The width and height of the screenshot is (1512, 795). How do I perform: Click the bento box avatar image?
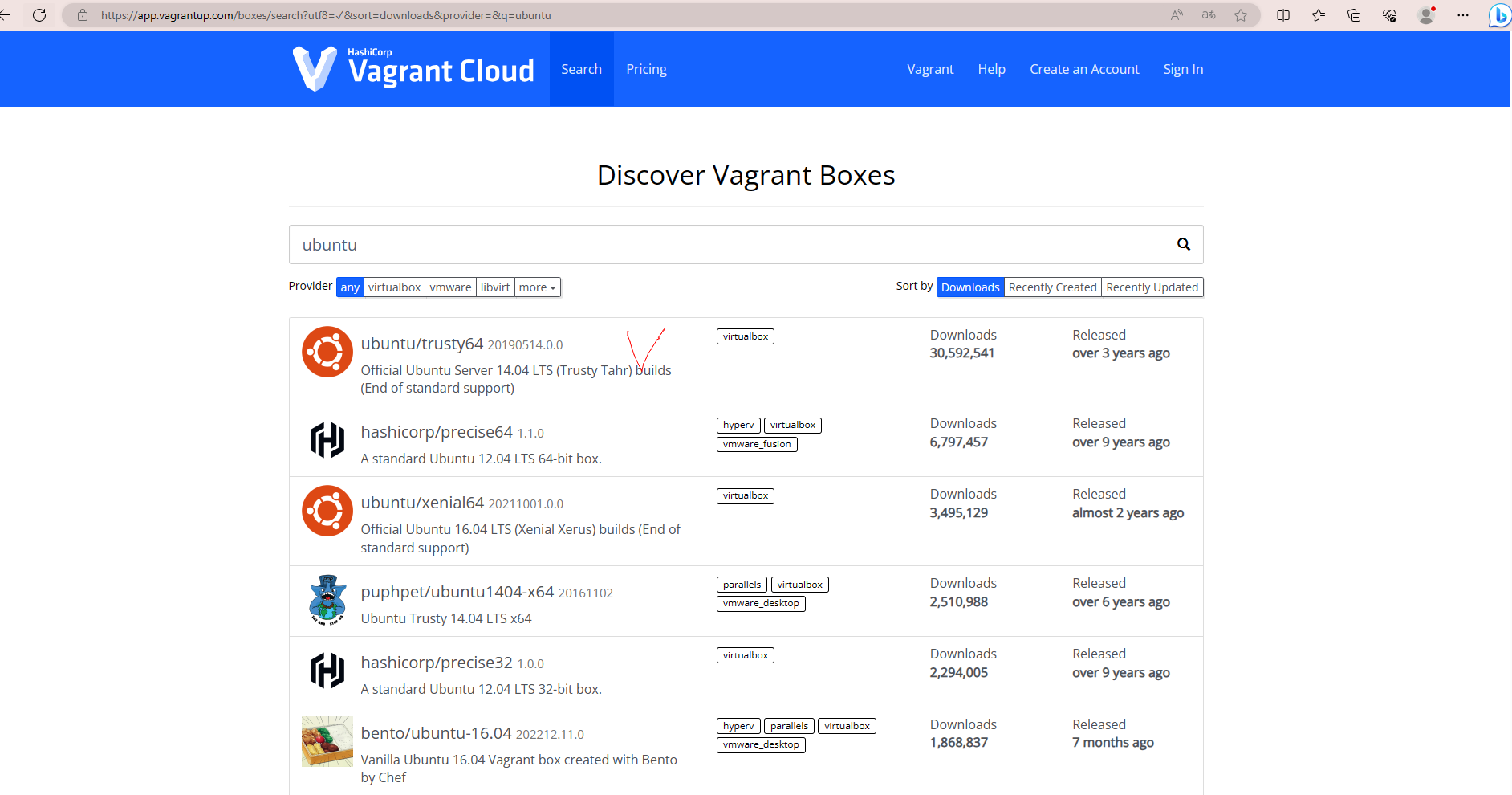point(327,741)
